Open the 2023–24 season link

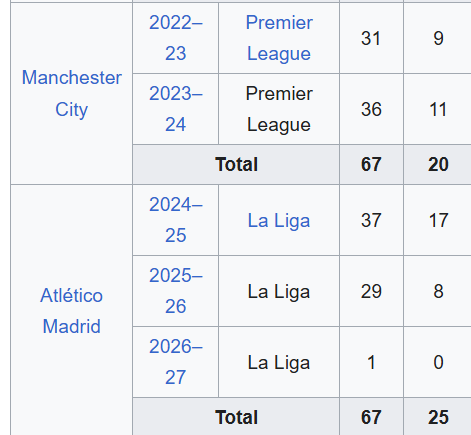(x=176, y=109)
